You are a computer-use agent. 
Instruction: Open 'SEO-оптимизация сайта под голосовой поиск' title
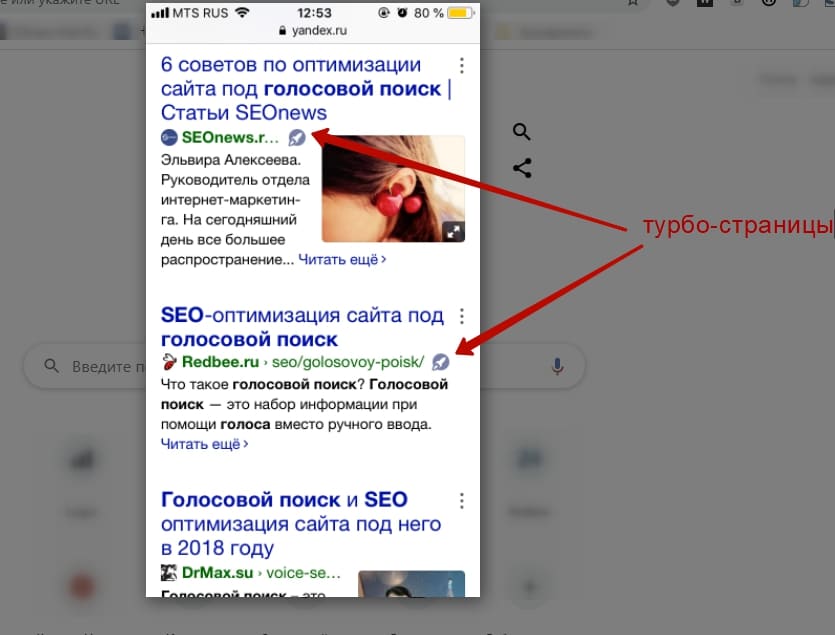302,327
